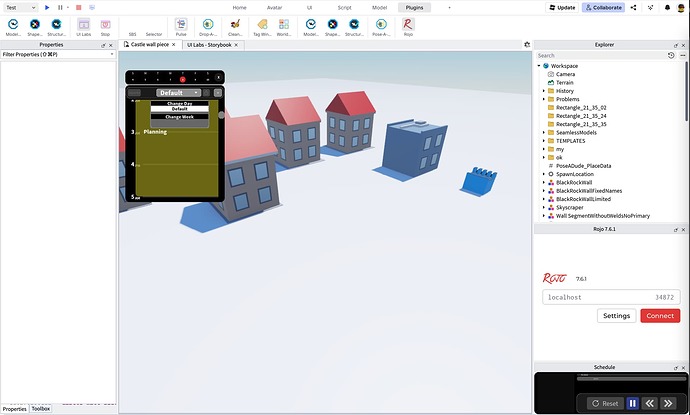Click the Explorer Search input field
The height and width of the screenshot is (415, 690).
click(601, 55)
